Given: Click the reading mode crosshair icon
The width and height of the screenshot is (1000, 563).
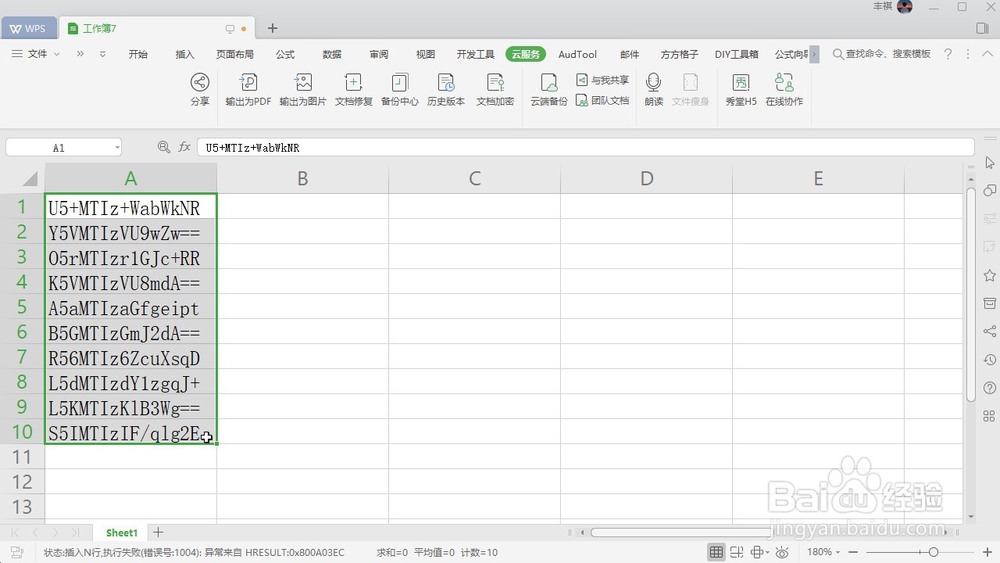Looking at the screenshot, I should (x=758, y=552).
